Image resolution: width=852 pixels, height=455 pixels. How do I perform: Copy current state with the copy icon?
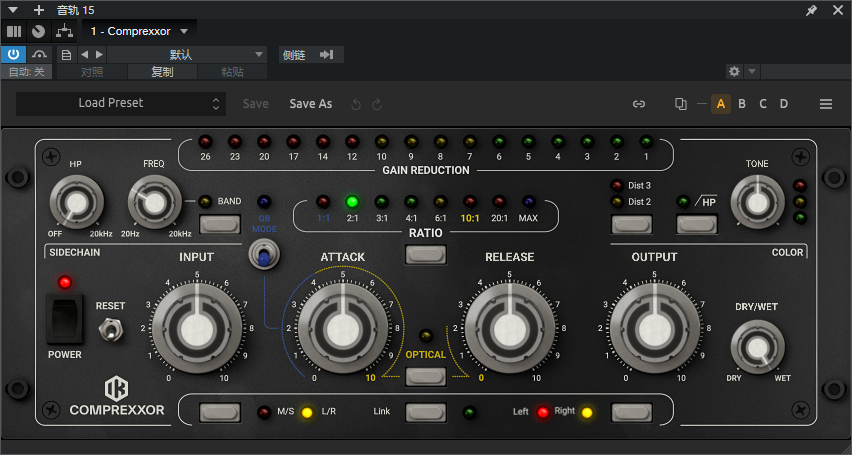tap(680, 104)
